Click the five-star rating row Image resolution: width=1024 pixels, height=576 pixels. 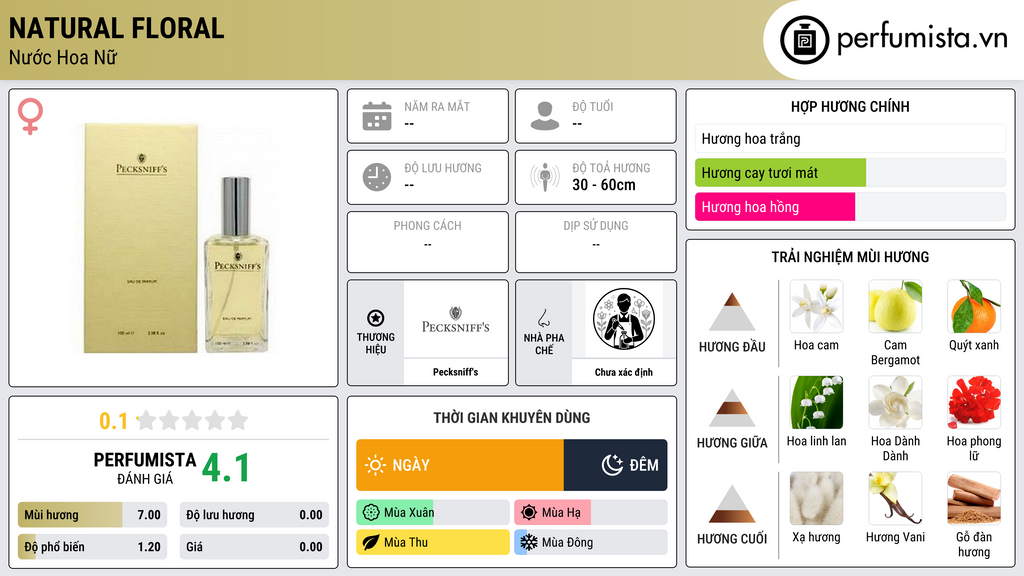pyautogui.click(x=192, y=420)
